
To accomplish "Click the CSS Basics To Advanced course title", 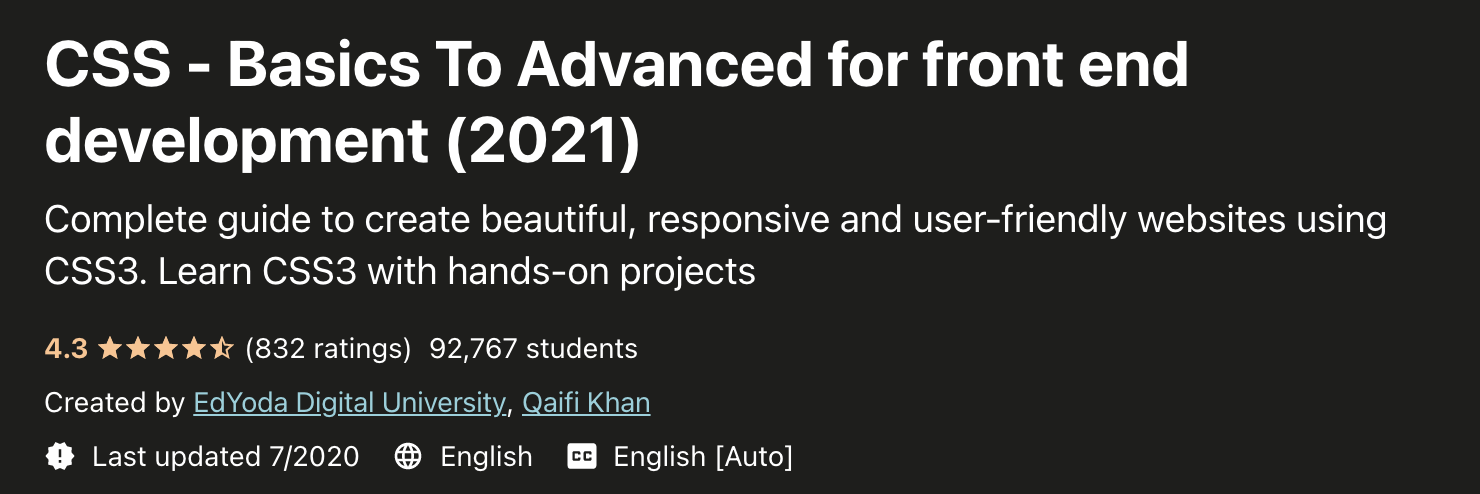I will tap(617, 103).
